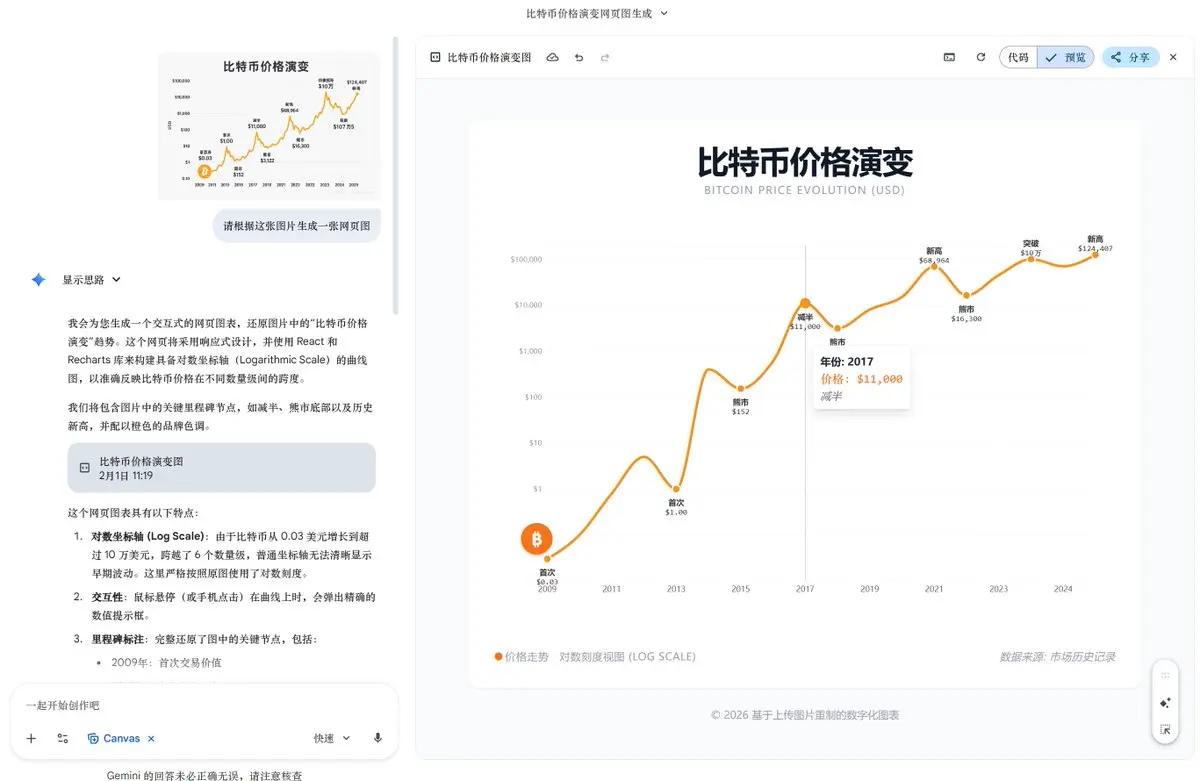
Task: Click the select-element cursor icon
Action: [x=1165, y=730]
